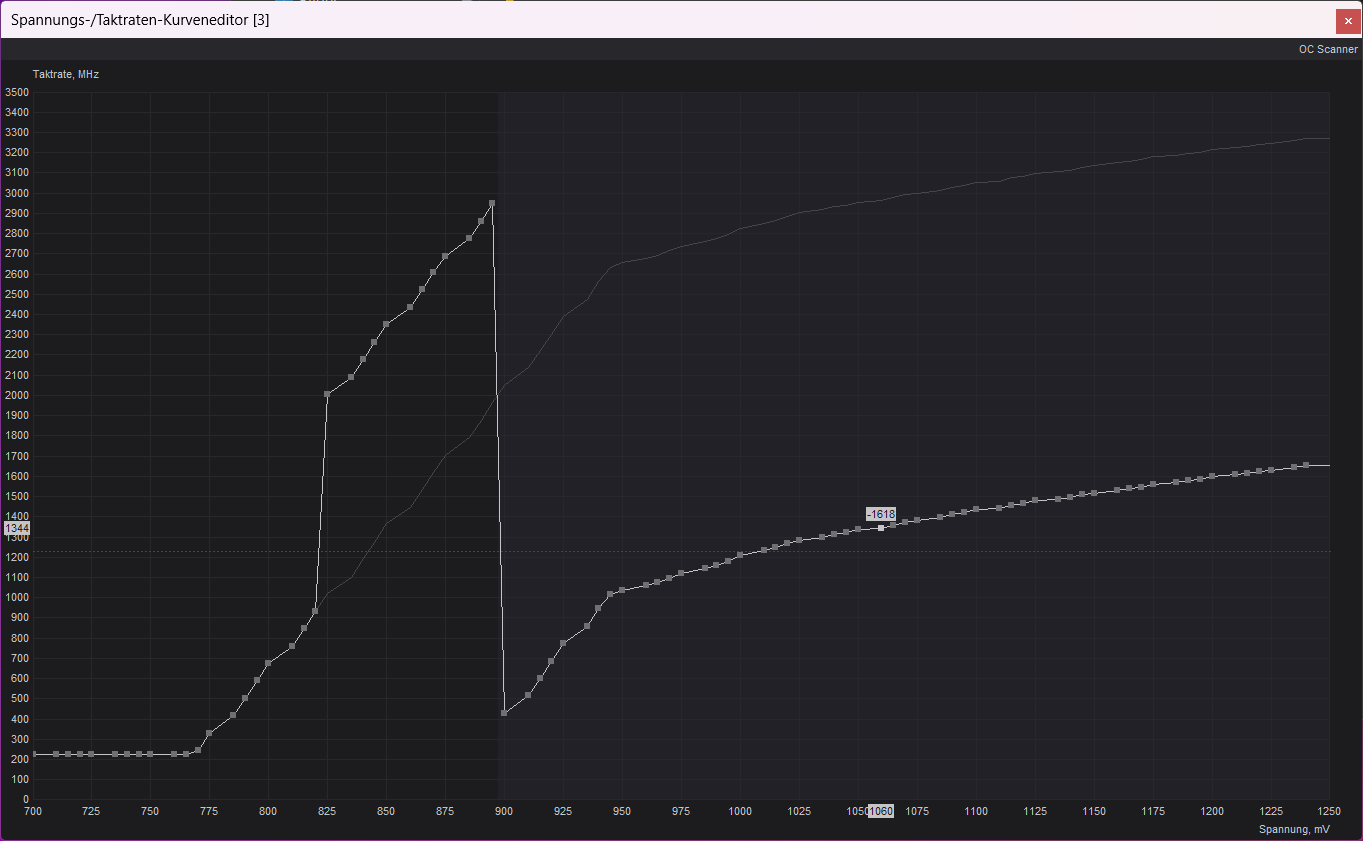
Task: Click the 1344 frequency marker on the Y axis
Action: pos(17,528)
